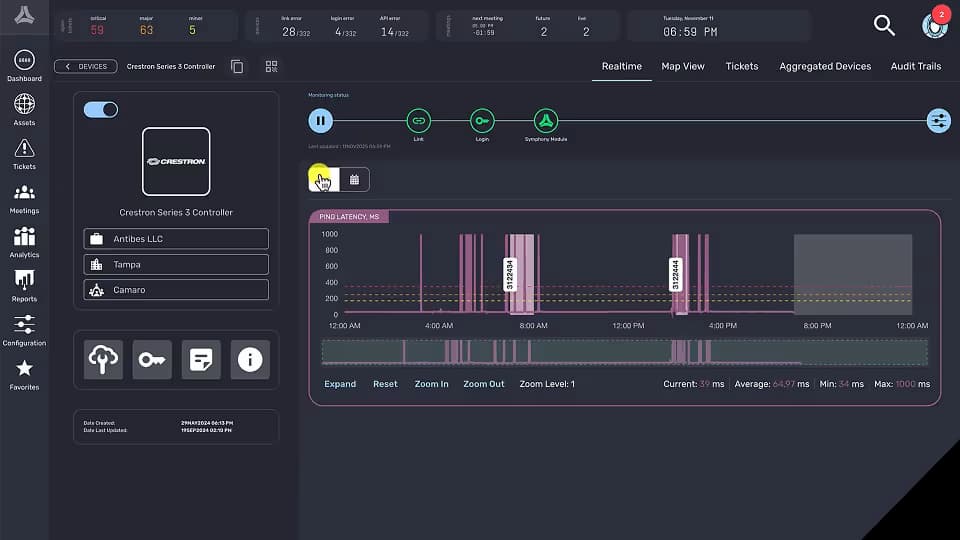
Task: Go back to Devices list
Action: (x=86, y=67)
